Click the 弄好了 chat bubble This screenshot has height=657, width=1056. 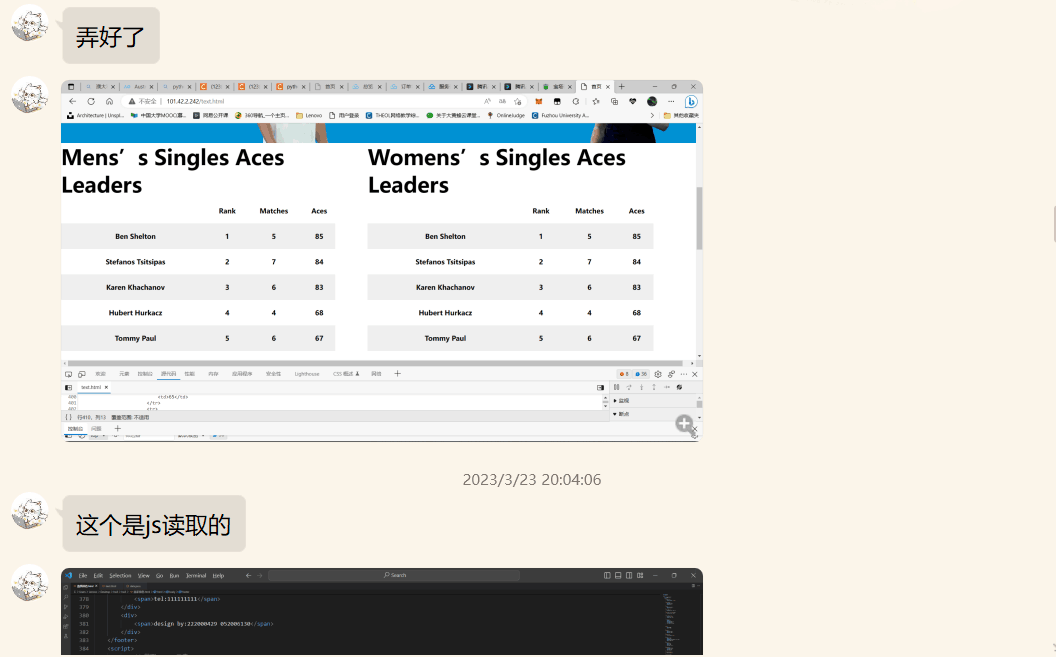[x=111, y=36]
